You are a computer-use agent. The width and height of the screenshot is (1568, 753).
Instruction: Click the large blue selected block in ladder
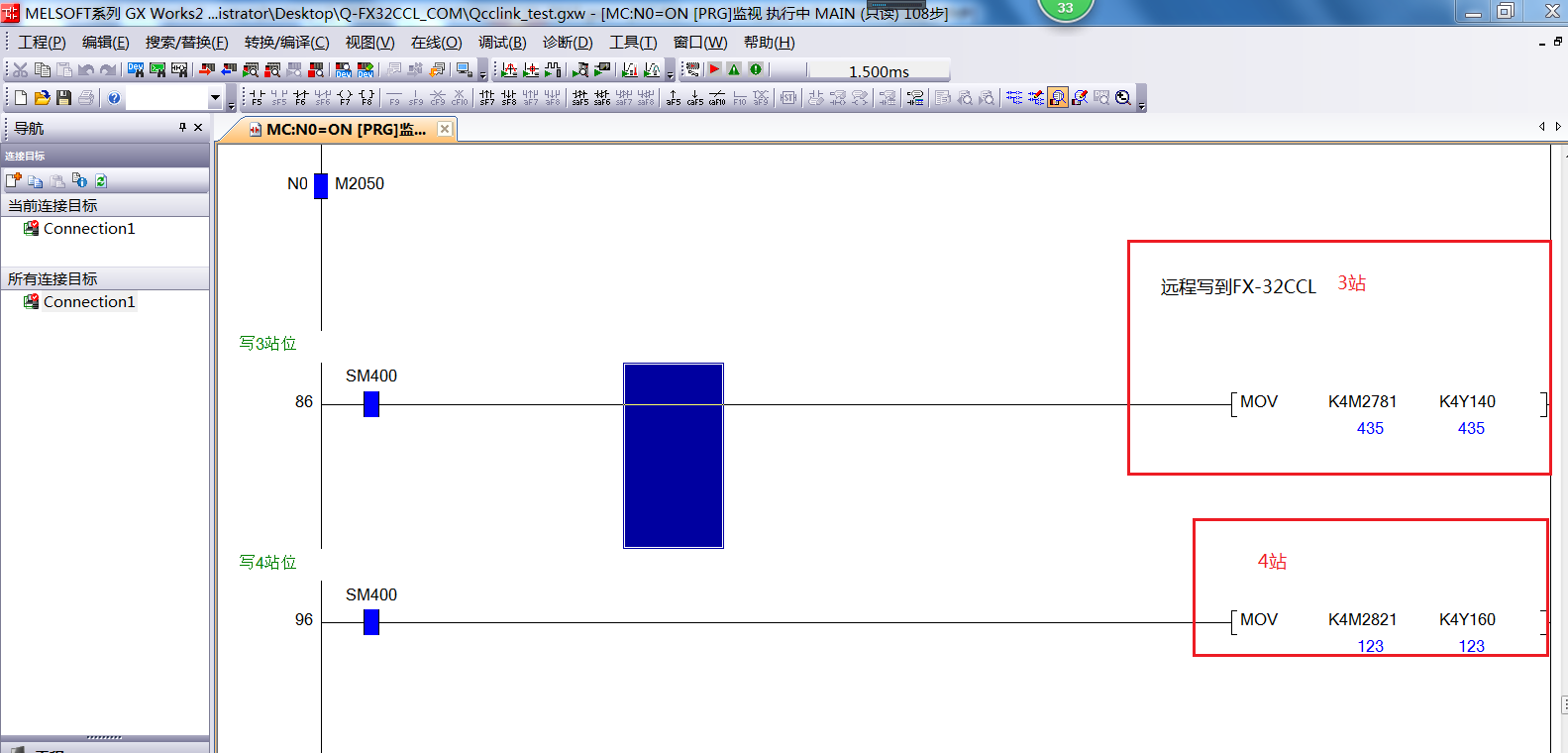[673, 455]
